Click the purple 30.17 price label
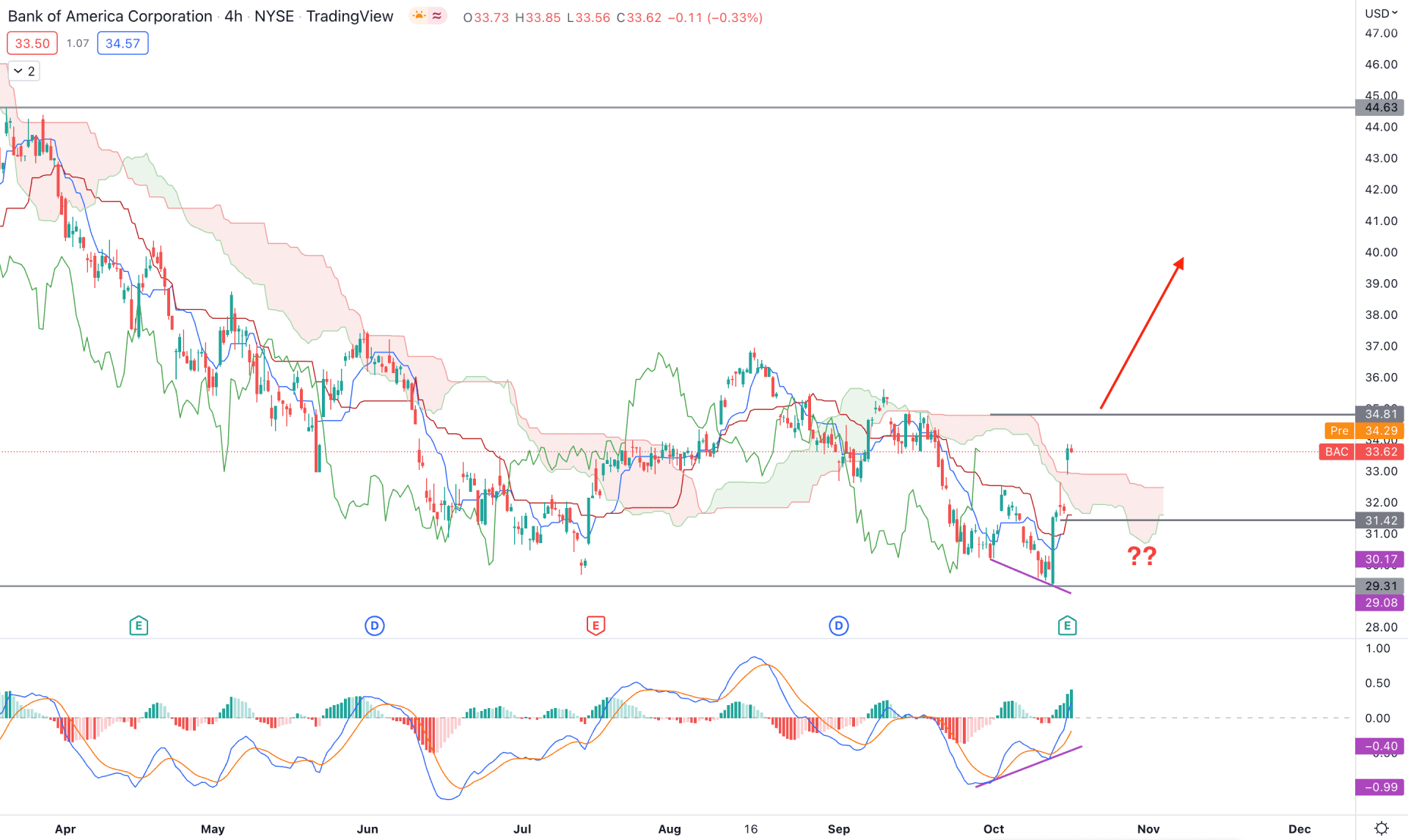 coord(1380,559)
